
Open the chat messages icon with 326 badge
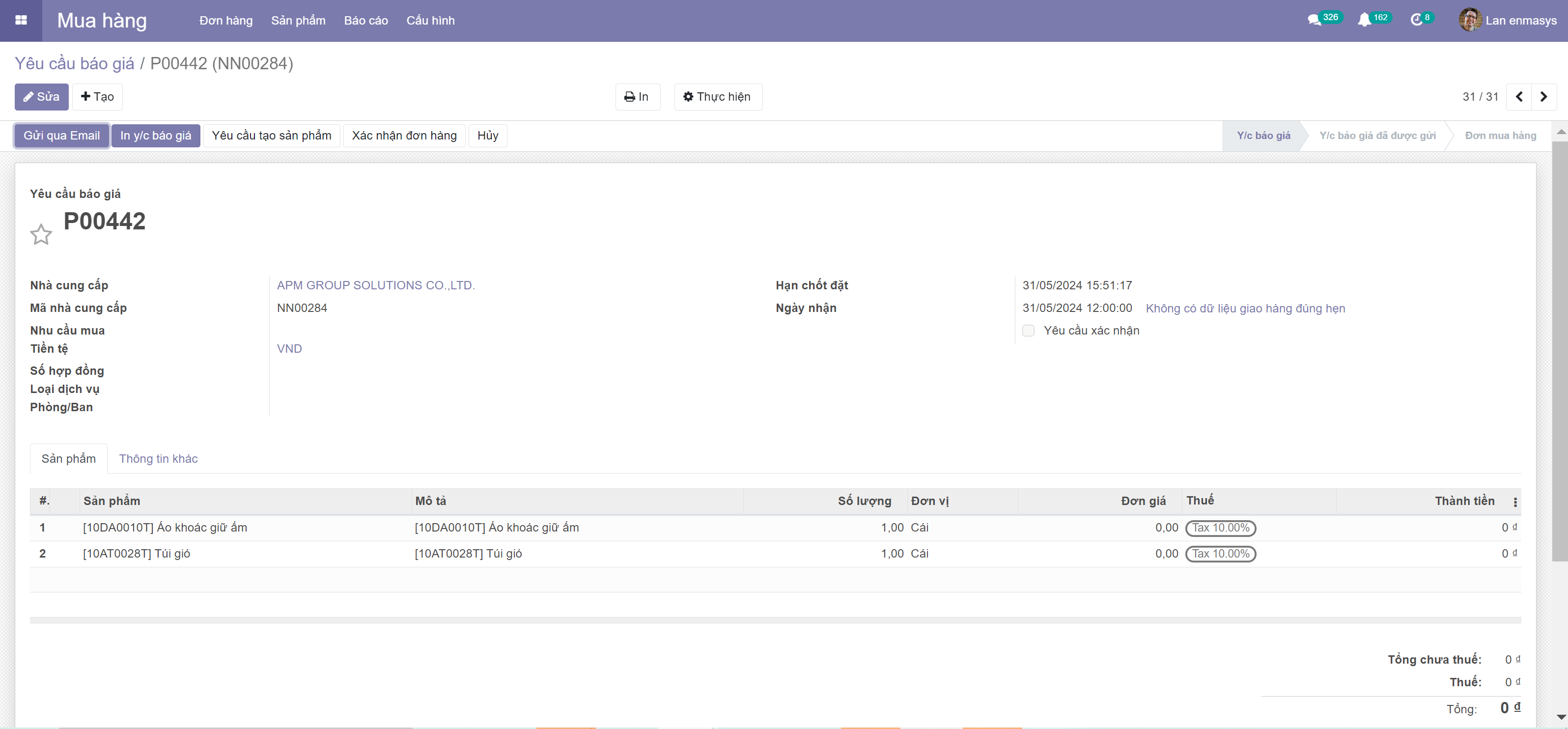pos(1315,20)
